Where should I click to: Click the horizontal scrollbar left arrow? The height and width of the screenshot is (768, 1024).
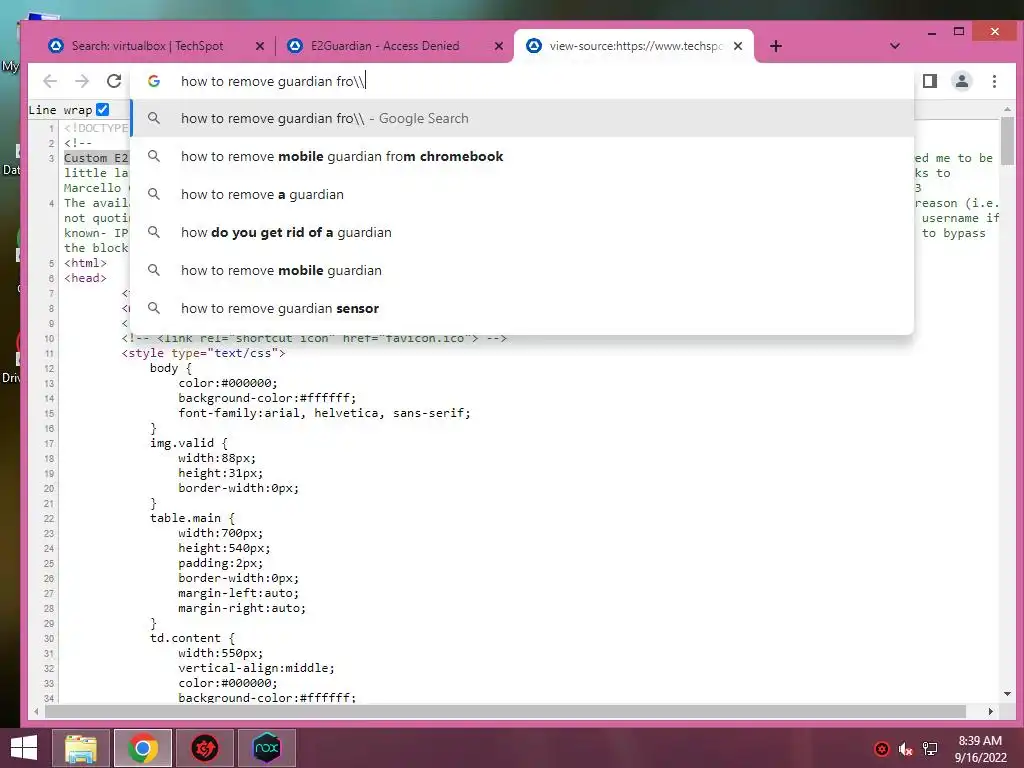click(36, 711)
